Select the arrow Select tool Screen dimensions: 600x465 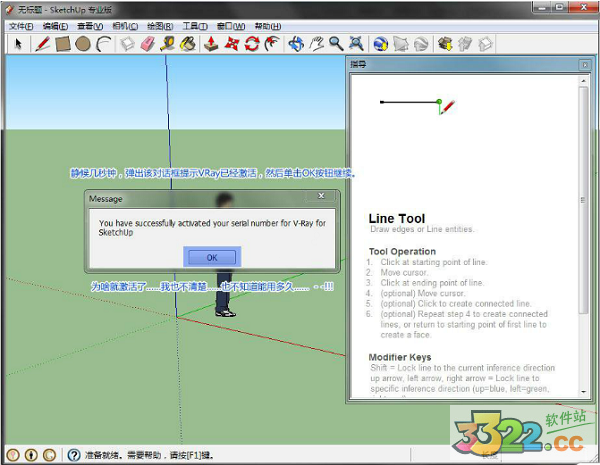point(18,44)
